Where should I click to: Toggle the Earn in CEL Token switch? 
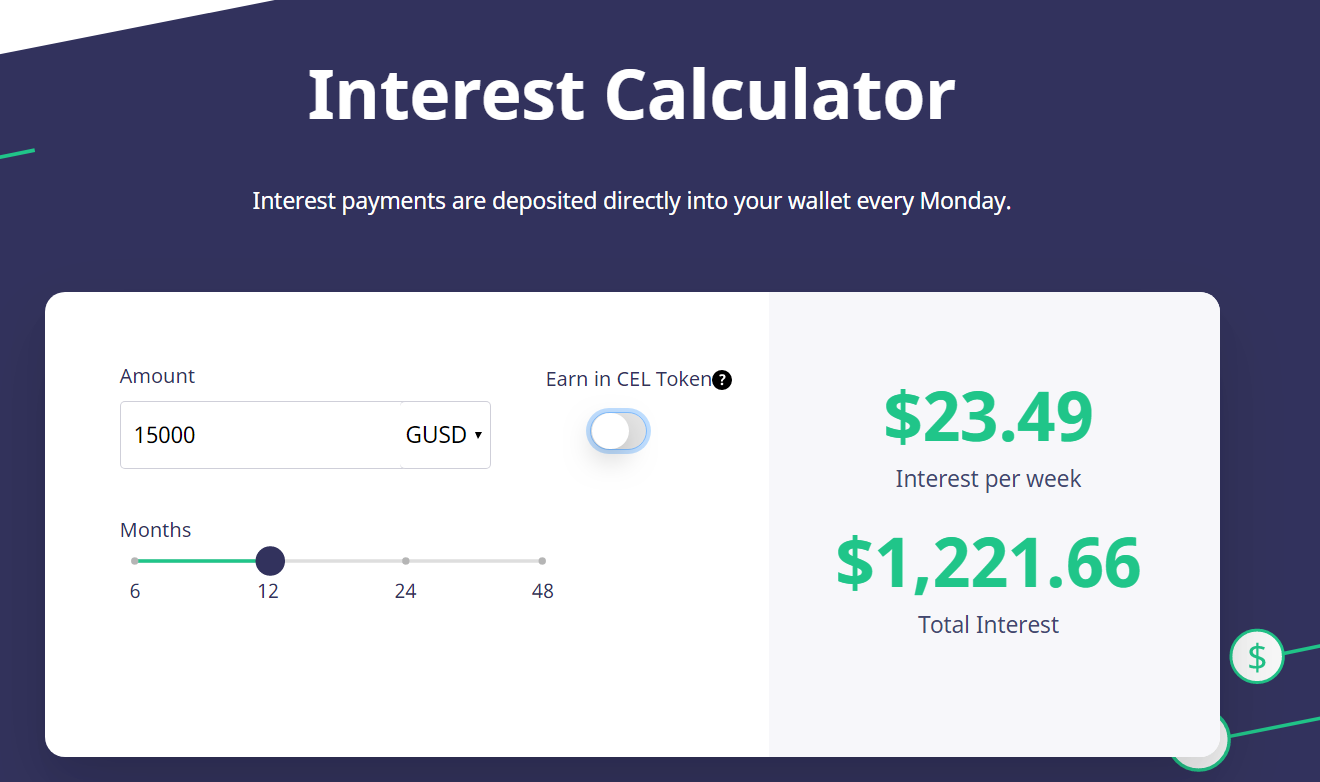tap(618, 432)
